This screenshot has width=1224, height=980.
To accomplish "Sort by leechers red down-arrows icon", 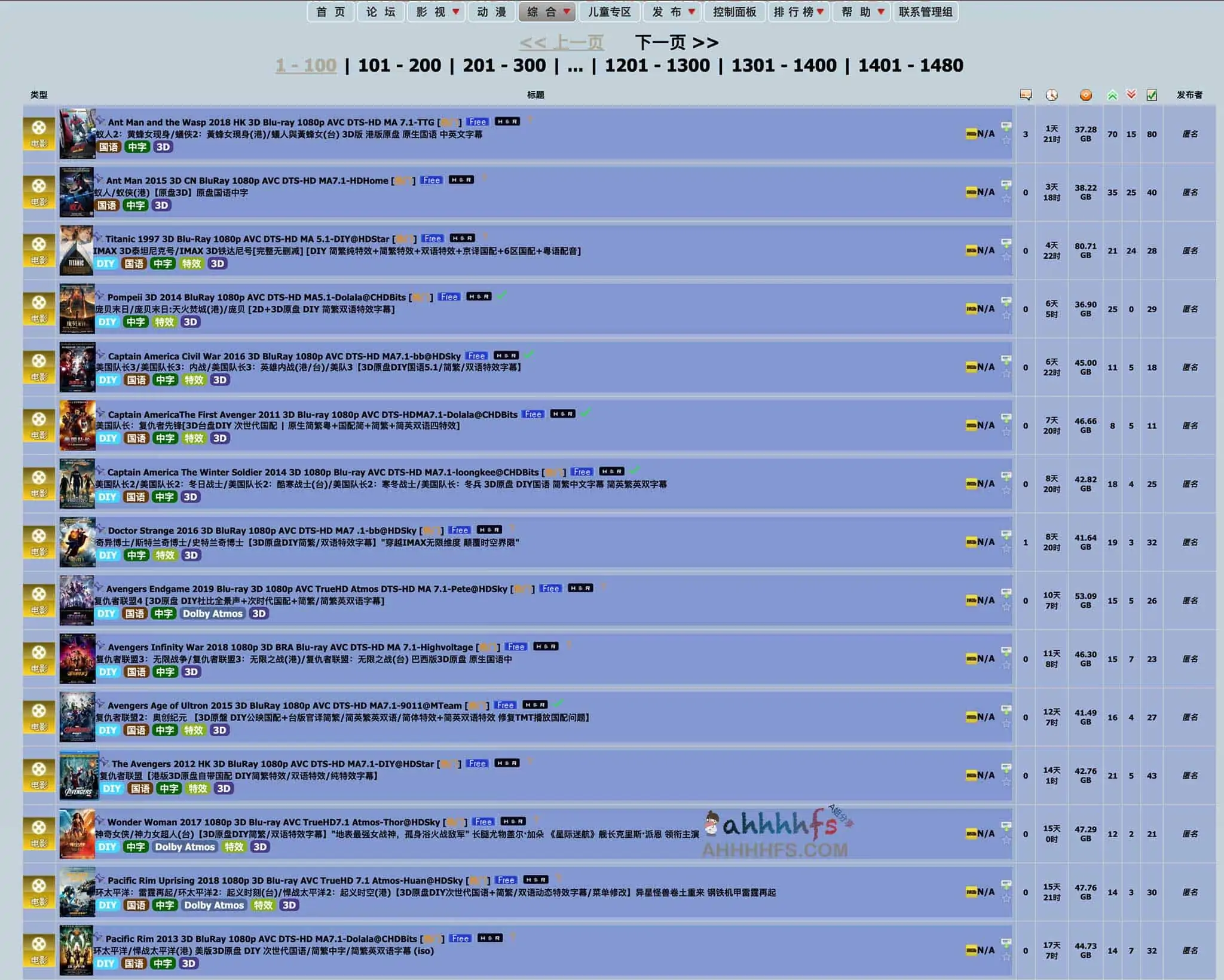I will coord(1131,94).
